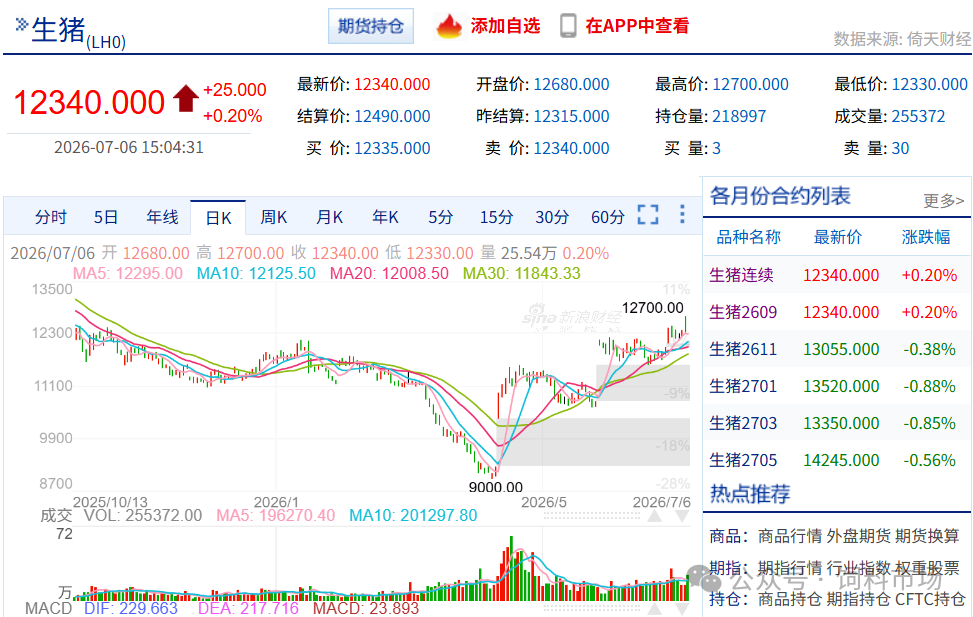This screenshot has width=973, height=617.
Task: Click the down triangle under the price chart
Action: pos(682,516)
